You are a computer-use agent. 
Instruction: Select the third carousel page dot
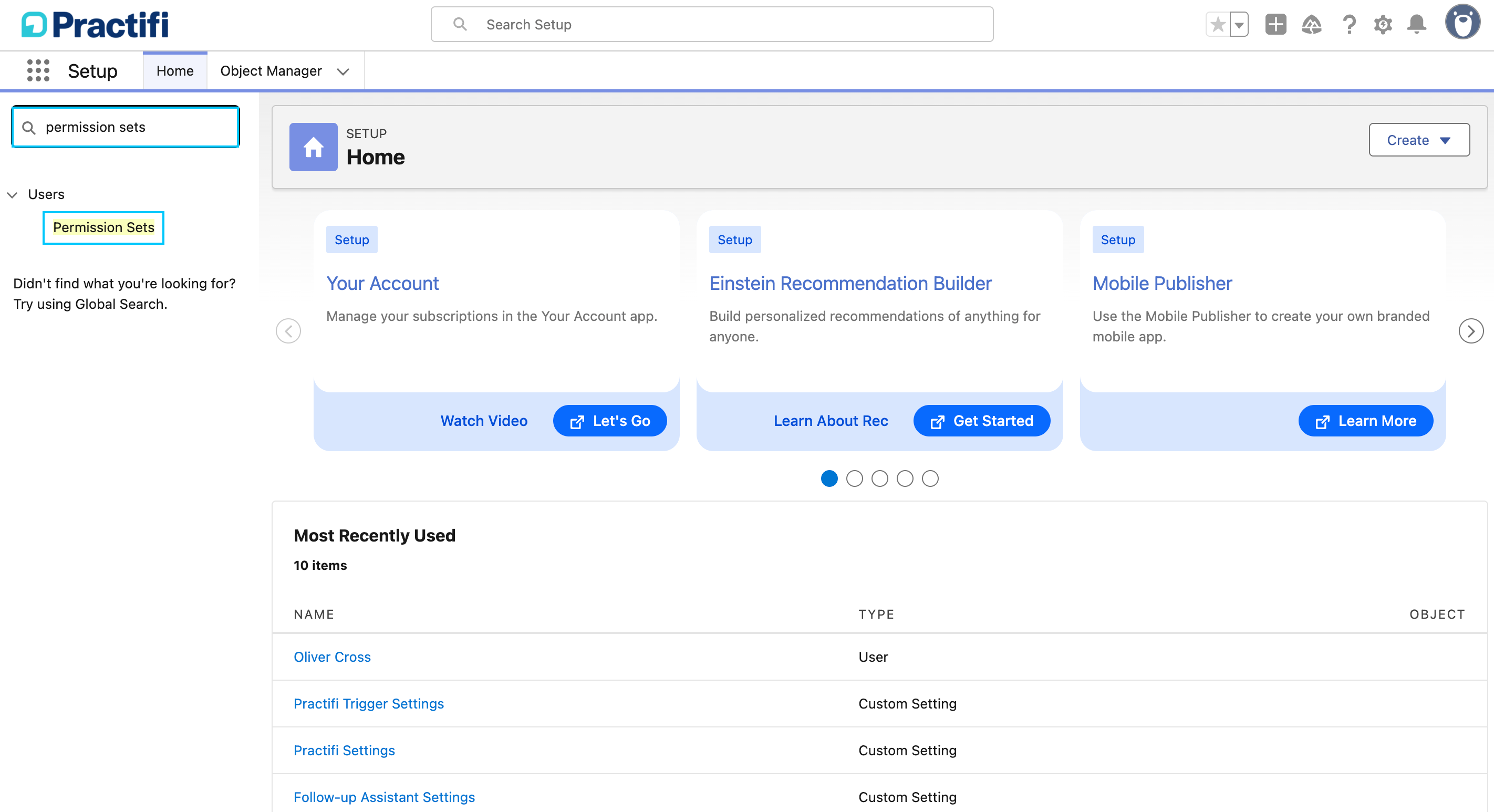tap(879, 478)
